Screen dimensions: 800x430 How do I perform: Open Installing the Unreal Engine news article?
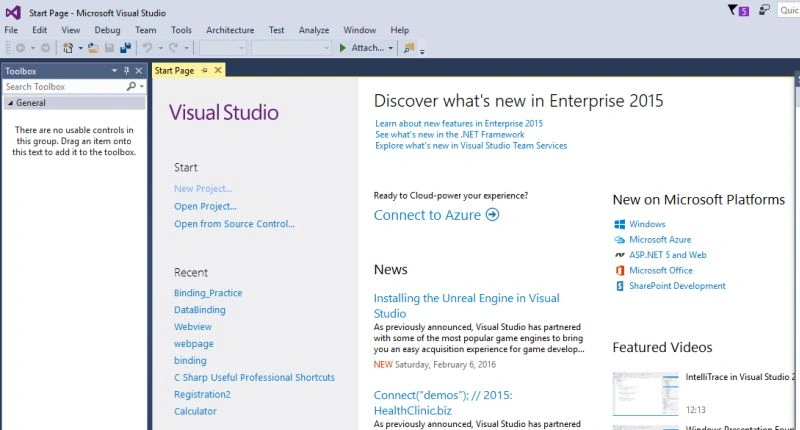click(466, 306)
